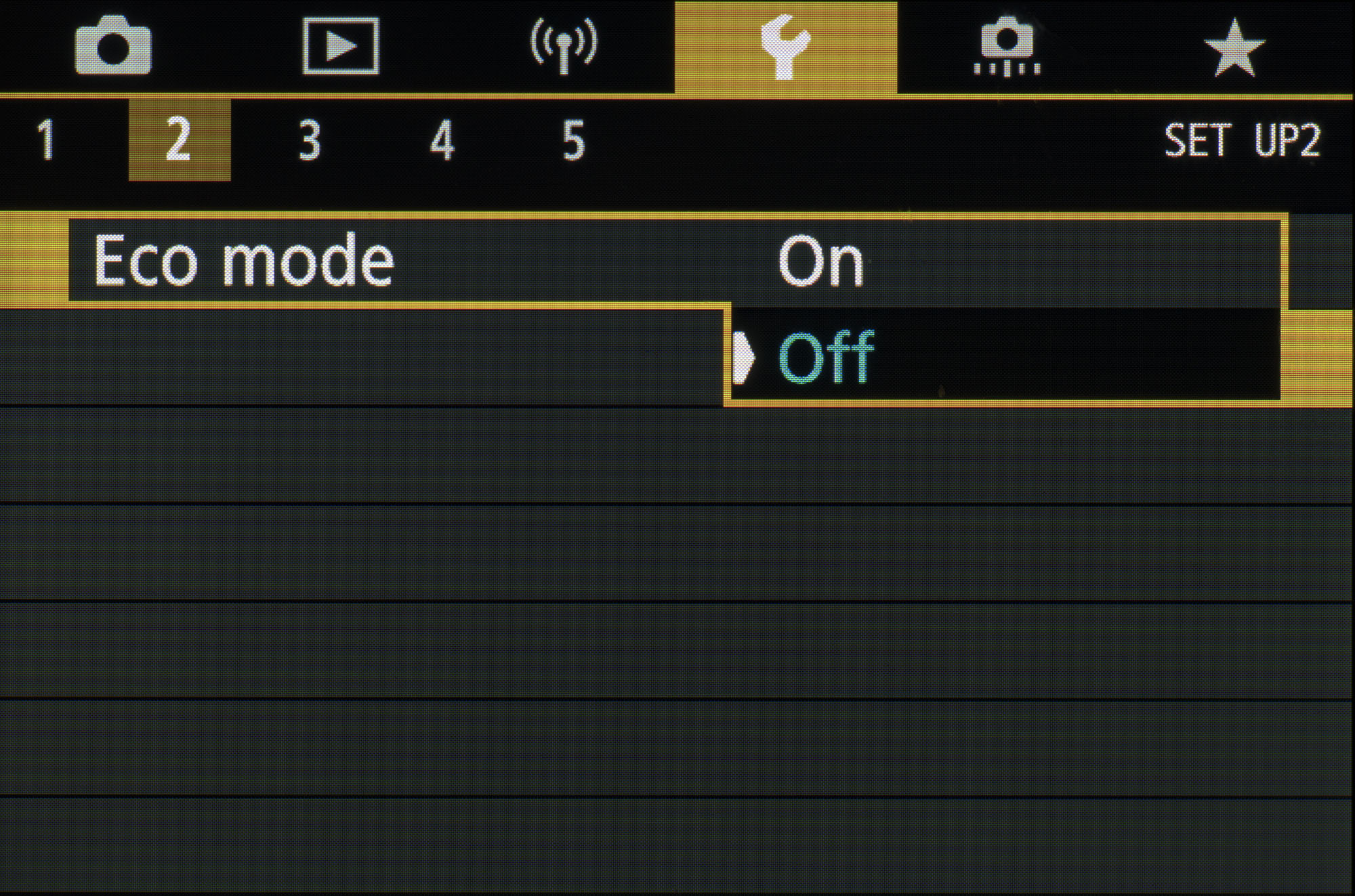Turn Eco mode On
This screenshot has height=896, width=1355.
click(x=820, y=262)
